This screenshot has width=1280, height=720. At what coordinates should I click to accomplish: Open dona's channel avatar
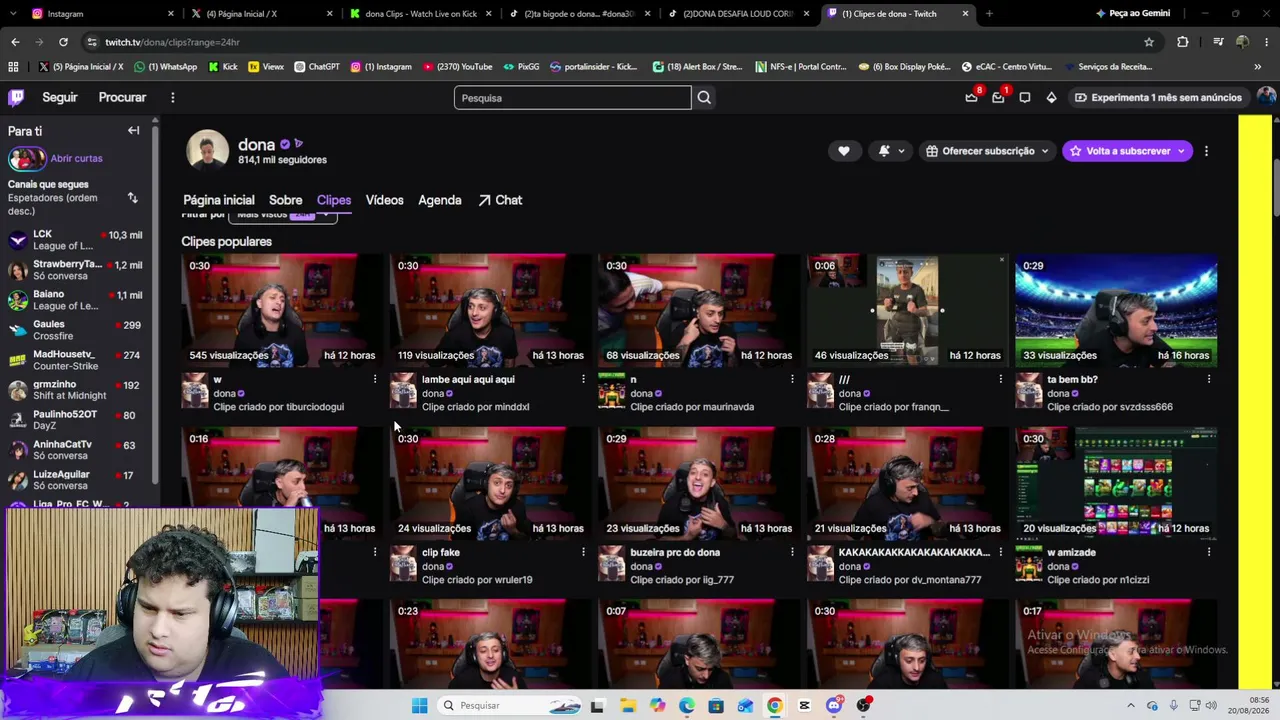[207, 150]
